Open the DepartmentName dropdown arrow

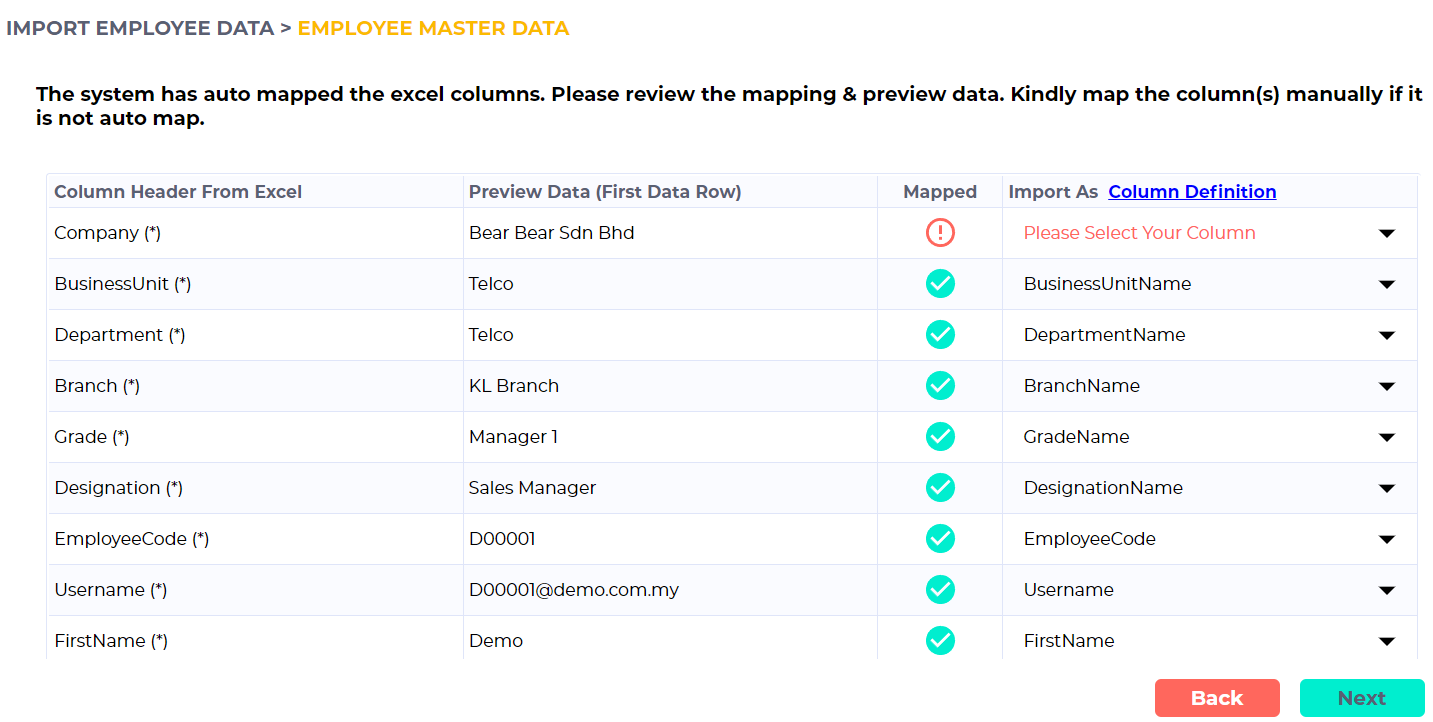(1386, 335)
